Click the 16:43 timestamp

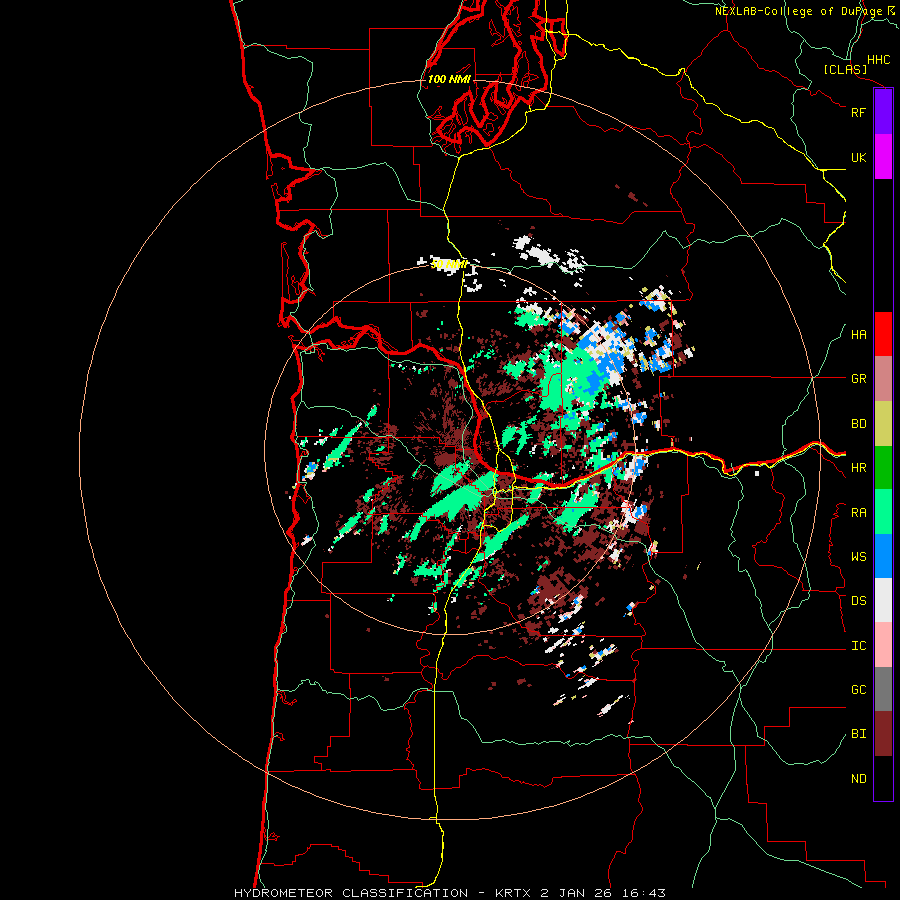pyautogui.click(x=643, y=893)
